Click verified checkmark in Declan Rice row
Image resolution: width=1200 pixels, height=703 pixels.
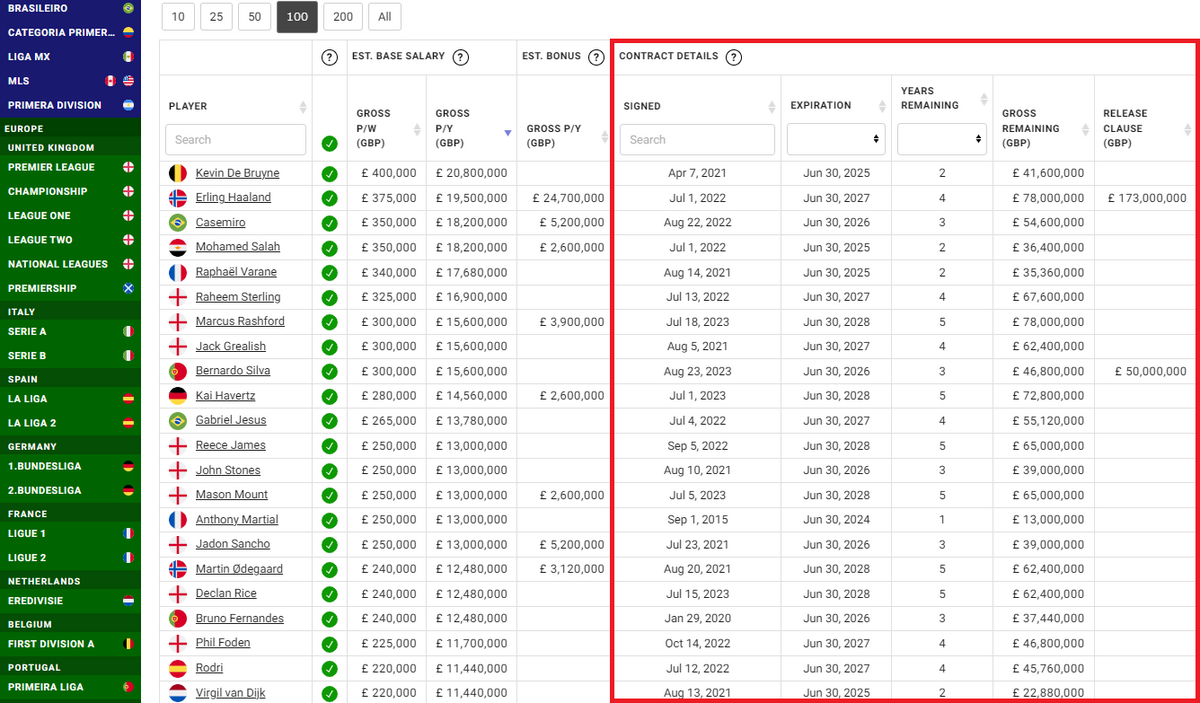tap(329, 594)
